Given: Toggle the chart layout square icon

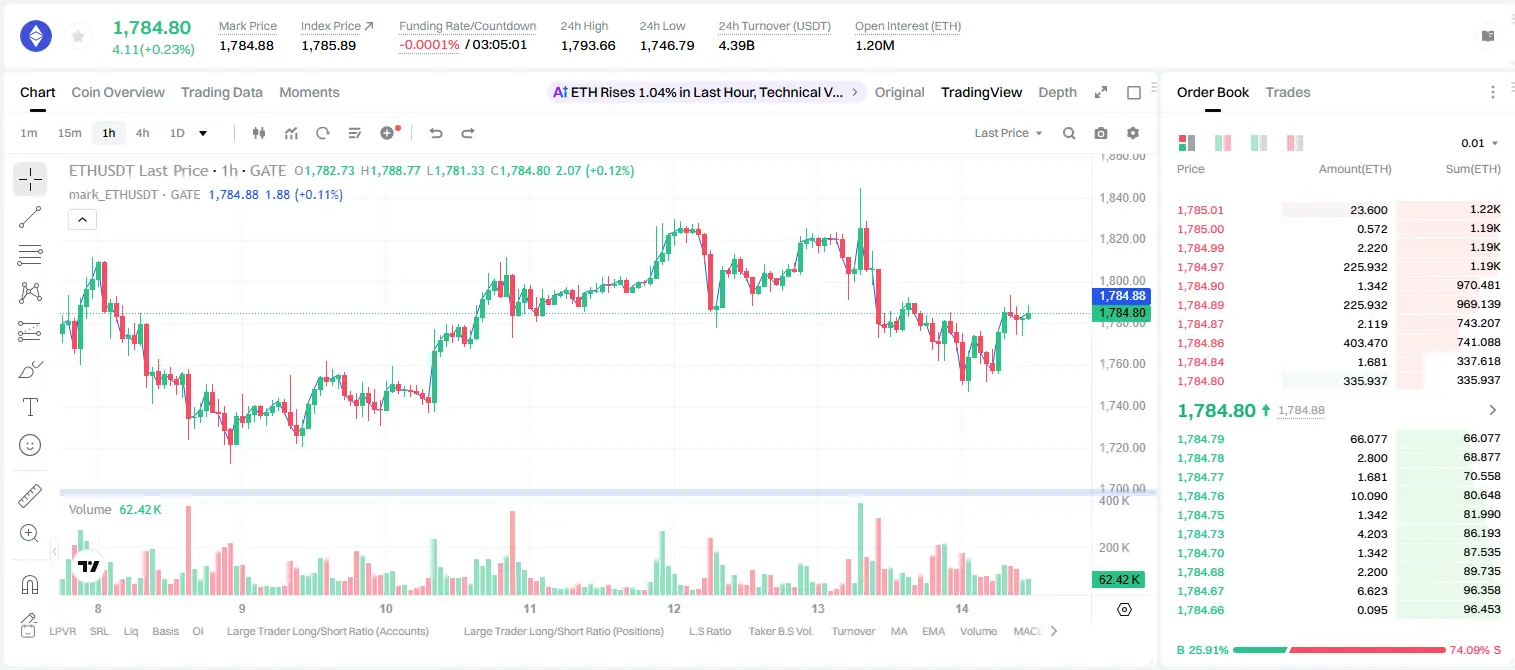Looking at the screenshot, I should (1134, 92).
